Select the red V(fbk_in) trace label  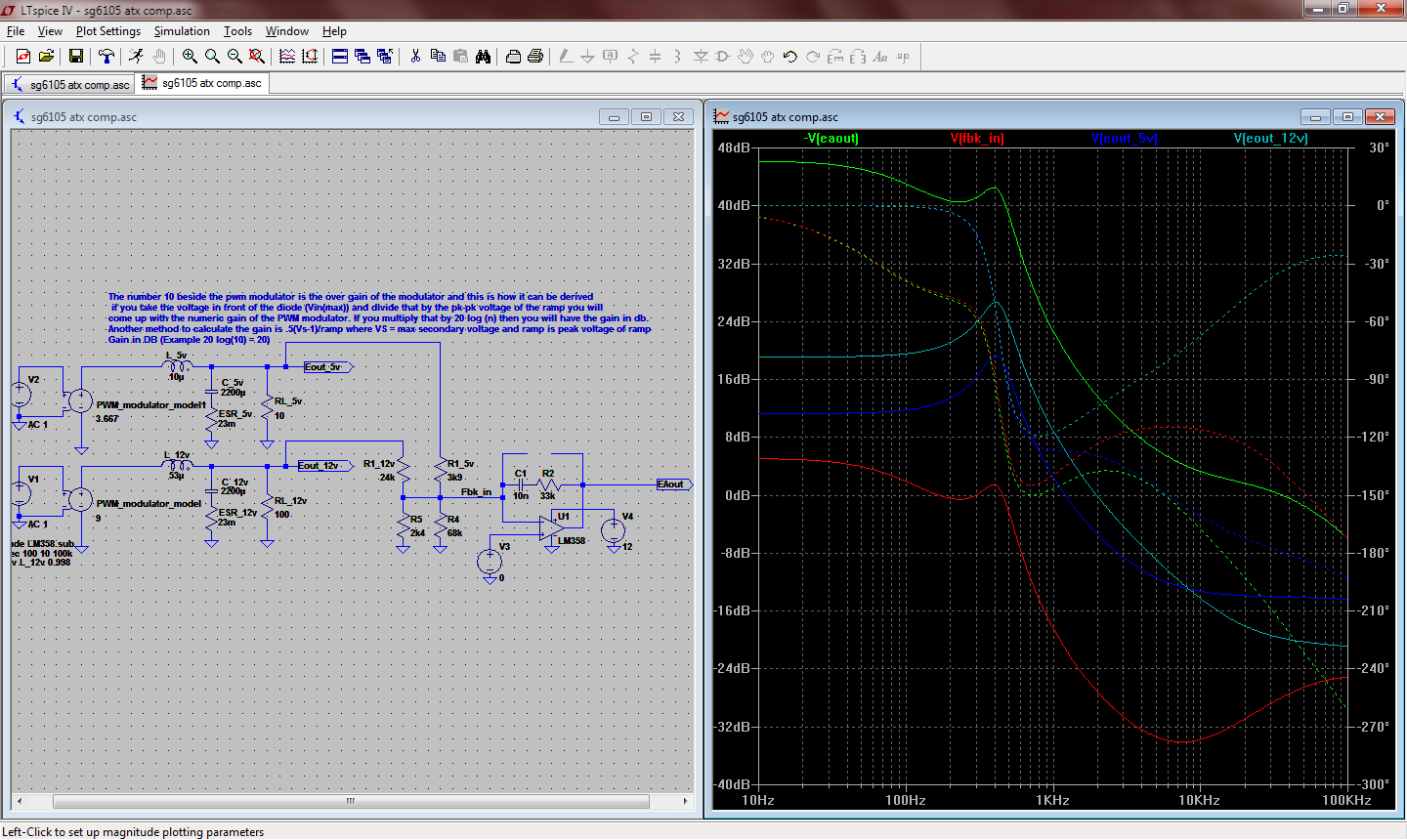(x=977, y=138)
